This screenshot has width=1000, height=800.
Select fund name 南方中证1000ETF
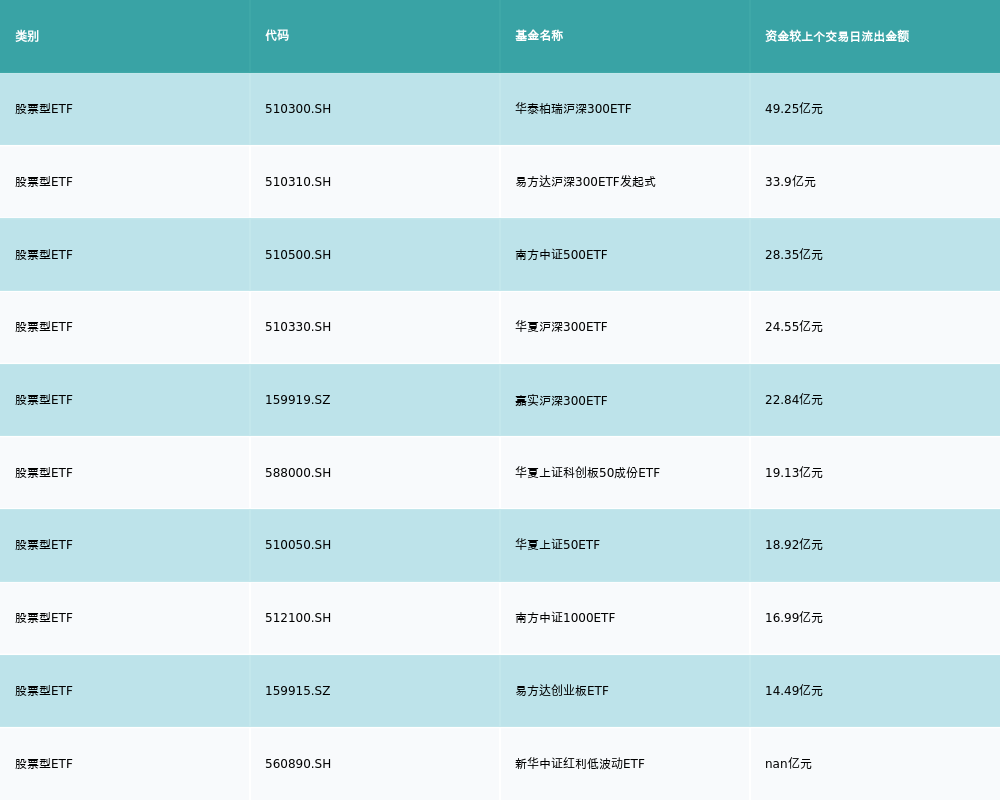point(565,618)
